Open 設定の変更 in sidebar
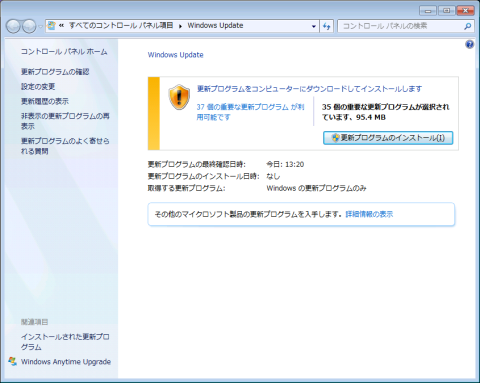The image size is (480, 383). (x=38, y=87)
